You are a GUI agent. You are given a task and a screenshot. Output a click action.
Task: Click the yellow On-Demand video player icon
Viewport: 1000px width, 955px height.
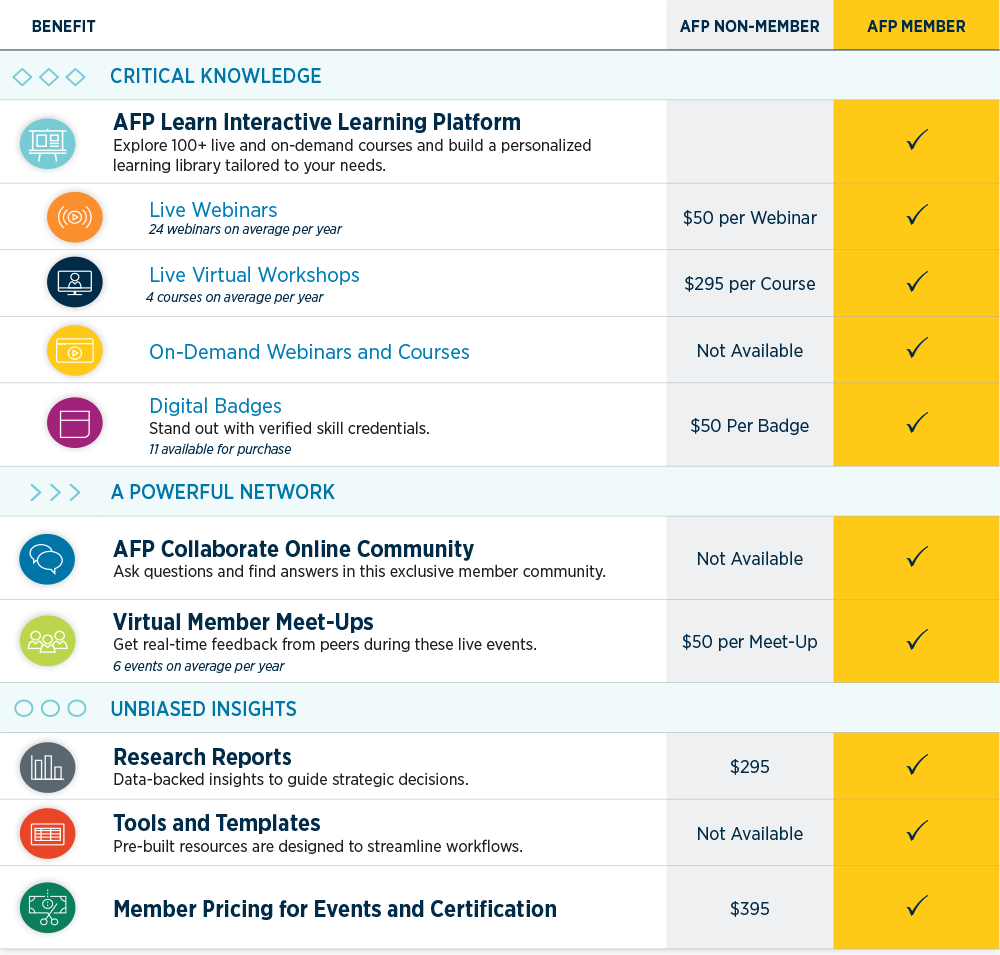tap(75, 351)
